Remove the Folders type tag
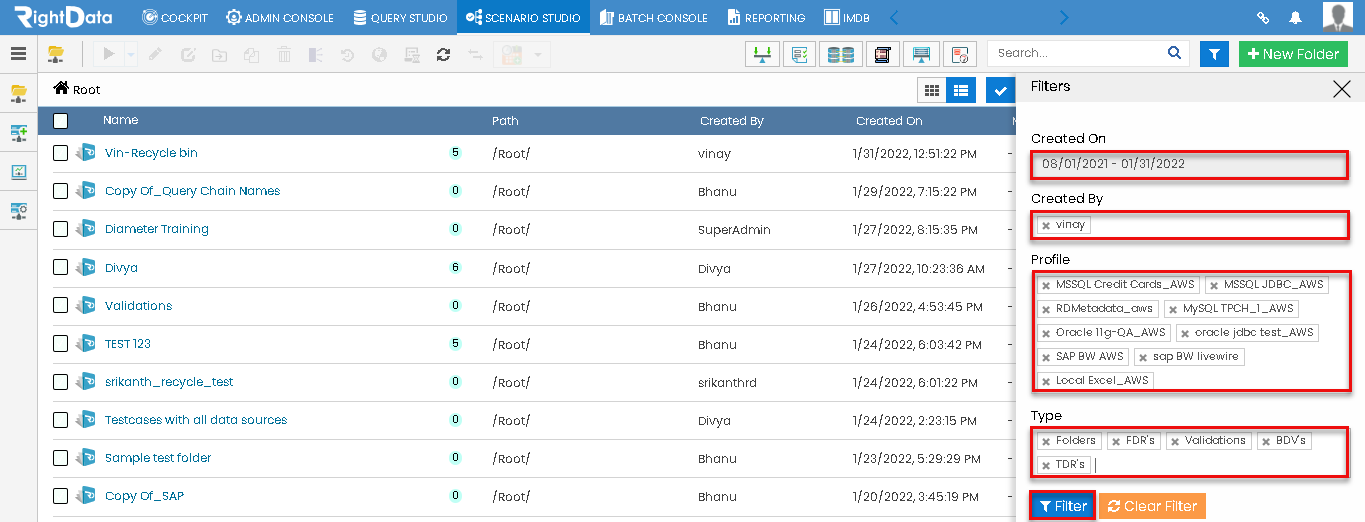This screenshot has height=522, width=1365. pyautogui.click(x=1046, y=442)
